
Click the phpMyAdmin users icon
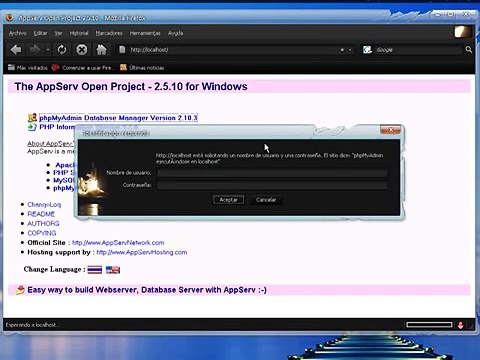pos(32,117)
